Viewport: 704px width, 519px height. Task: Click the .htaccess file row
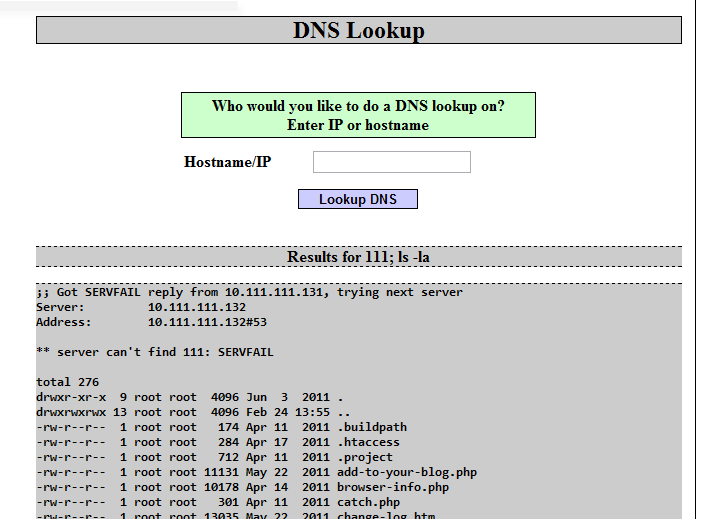218,442
